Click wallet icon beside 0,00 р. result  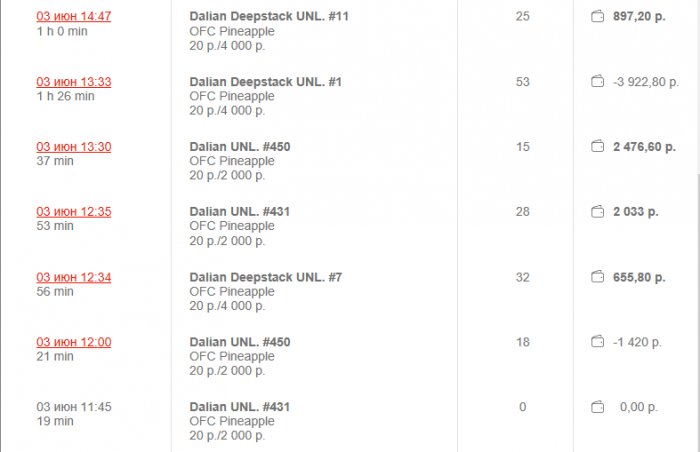tap(598, 407)
